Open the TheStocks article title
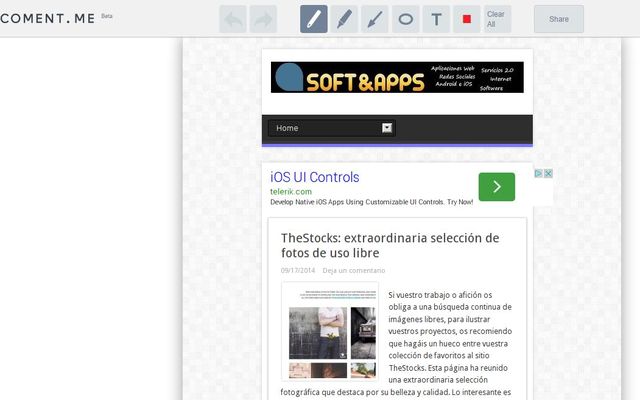The width and height of the screenshot is (640, 400). point(390,245)
